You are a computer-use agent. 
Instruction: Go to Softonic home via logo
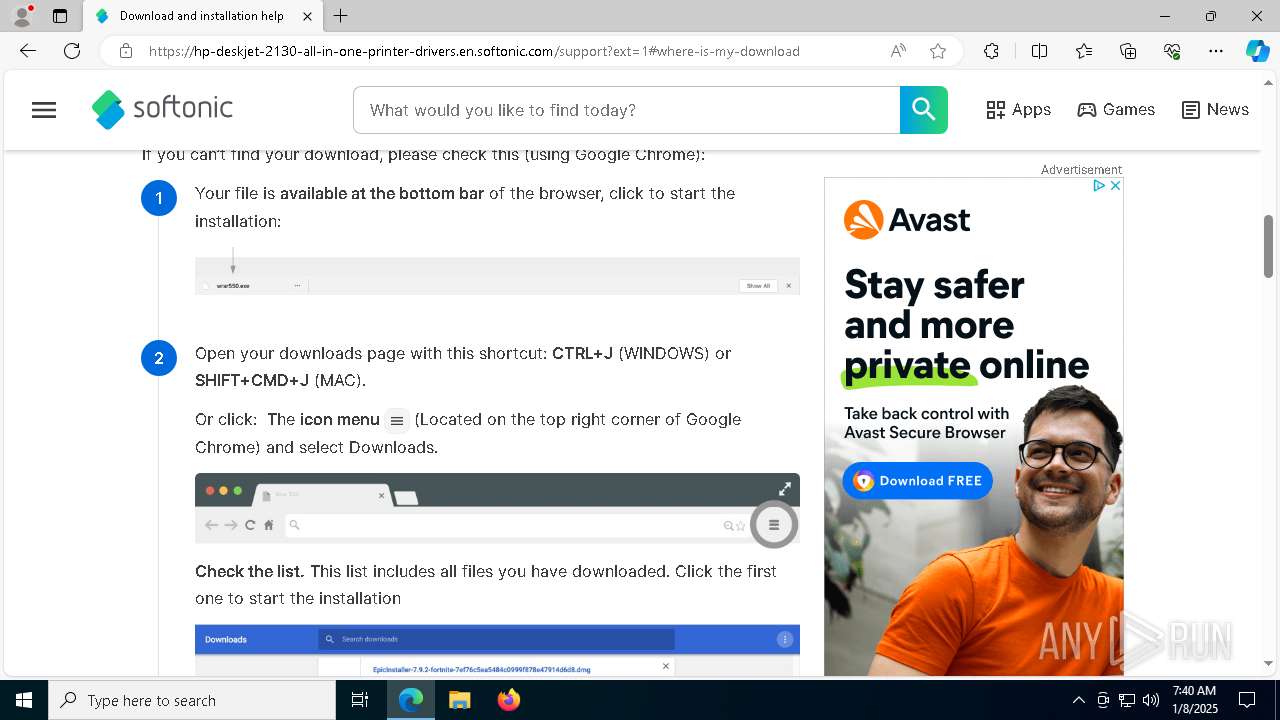(x=162, y=109)
